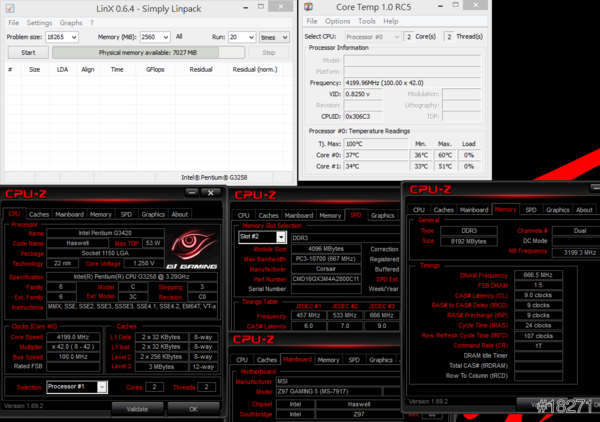Click the GFlops column header in LinX
Screen dimensions: 600x422
click(156, 70)
